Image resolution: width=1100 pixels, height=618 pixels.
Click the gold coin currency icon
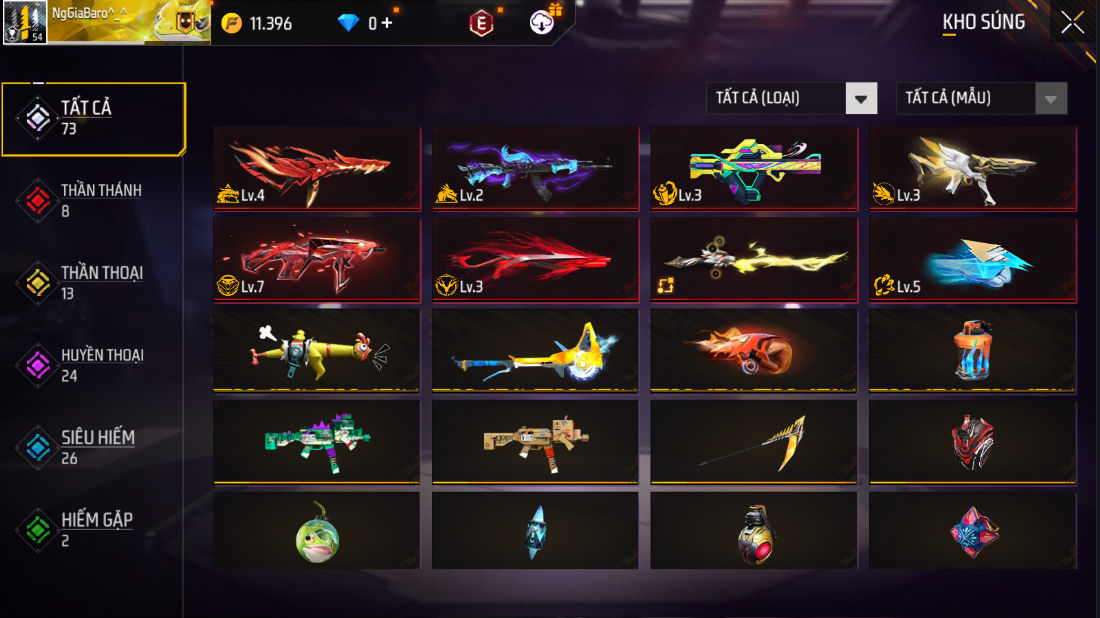coord(232,23)
